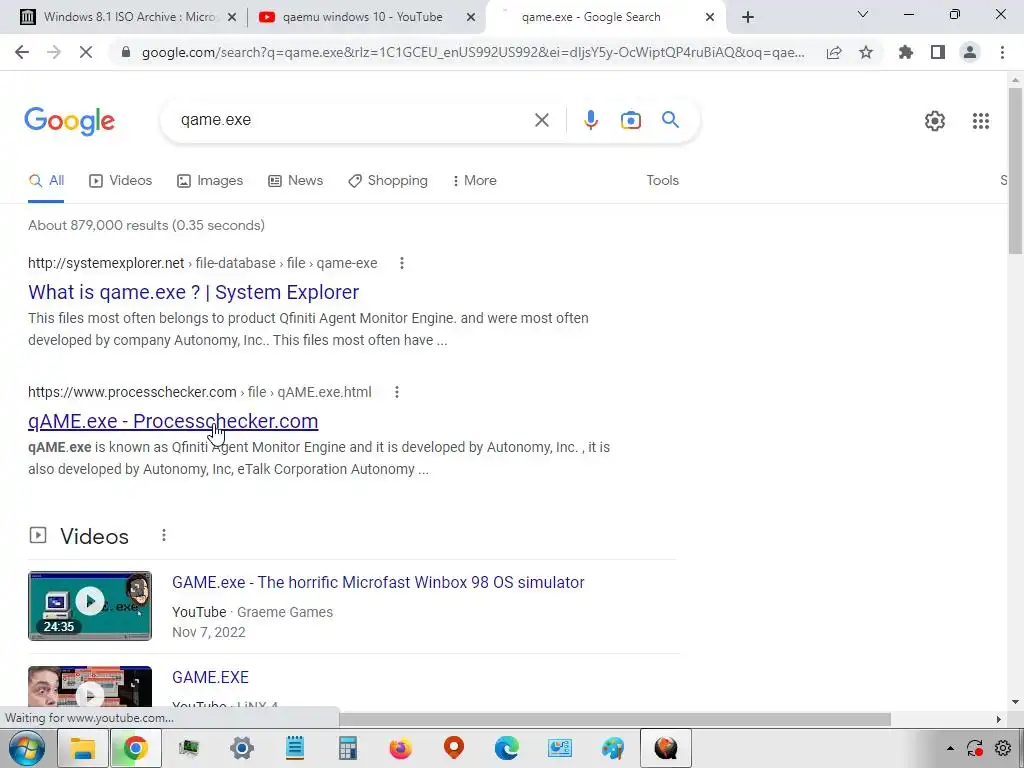Screen dimensions: 1024x768
Task: Filter results by Videos
Action: [x=121, y=181]
